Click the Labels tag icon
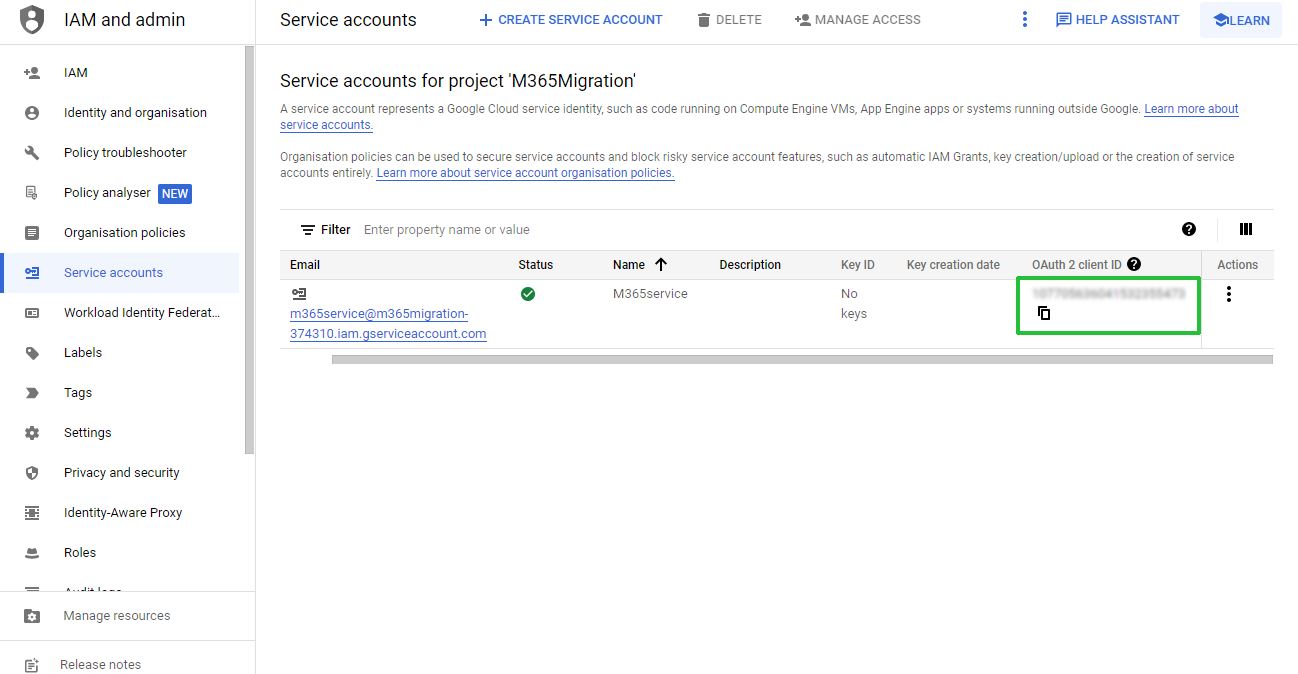The height and width of the screenshot is (674, 1298). pyautogui.click(x=32, y=353)
